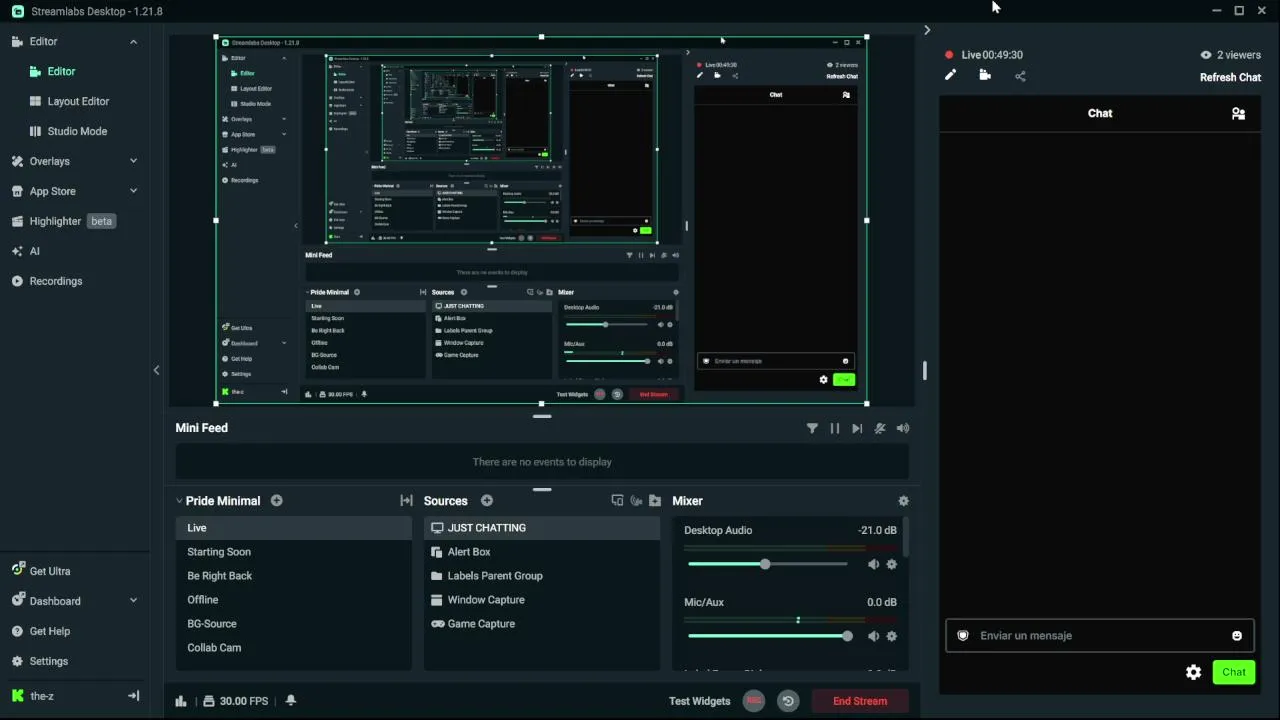Click the FPS performance icon in status bar
This screenshot has width=1280, height=720.
pyautogui.click(x=209, y=701)
